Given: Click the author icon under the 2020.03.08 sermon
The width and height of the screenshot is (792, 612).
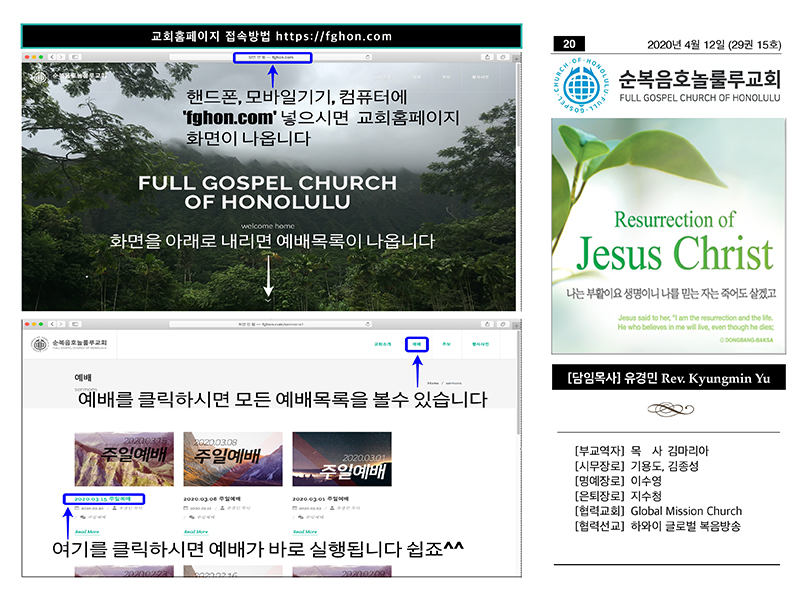Looking at the screenshot, I should tap(222, 508).
